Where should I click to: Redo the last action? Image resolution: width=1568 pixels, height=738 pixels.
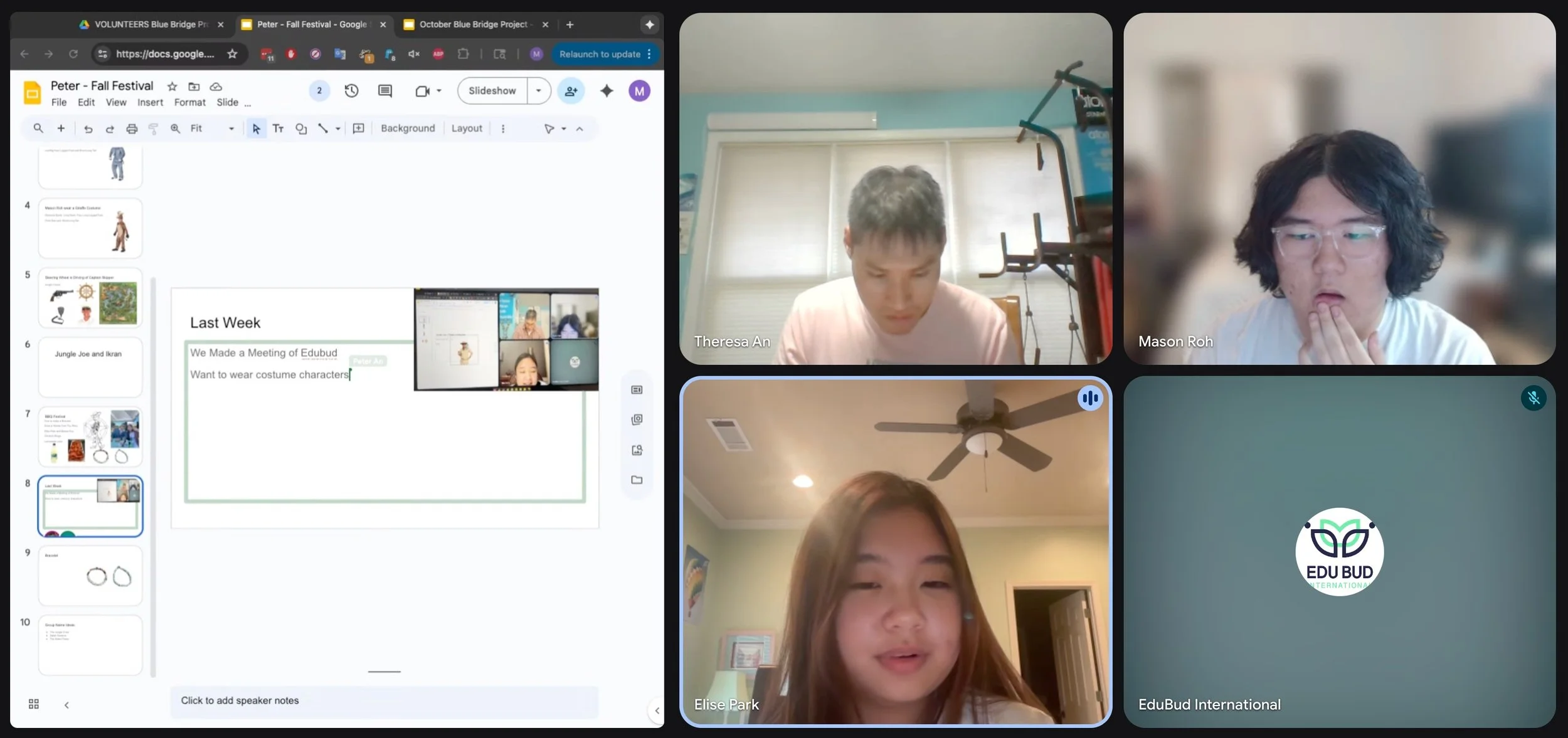click(x=110, y=129)
